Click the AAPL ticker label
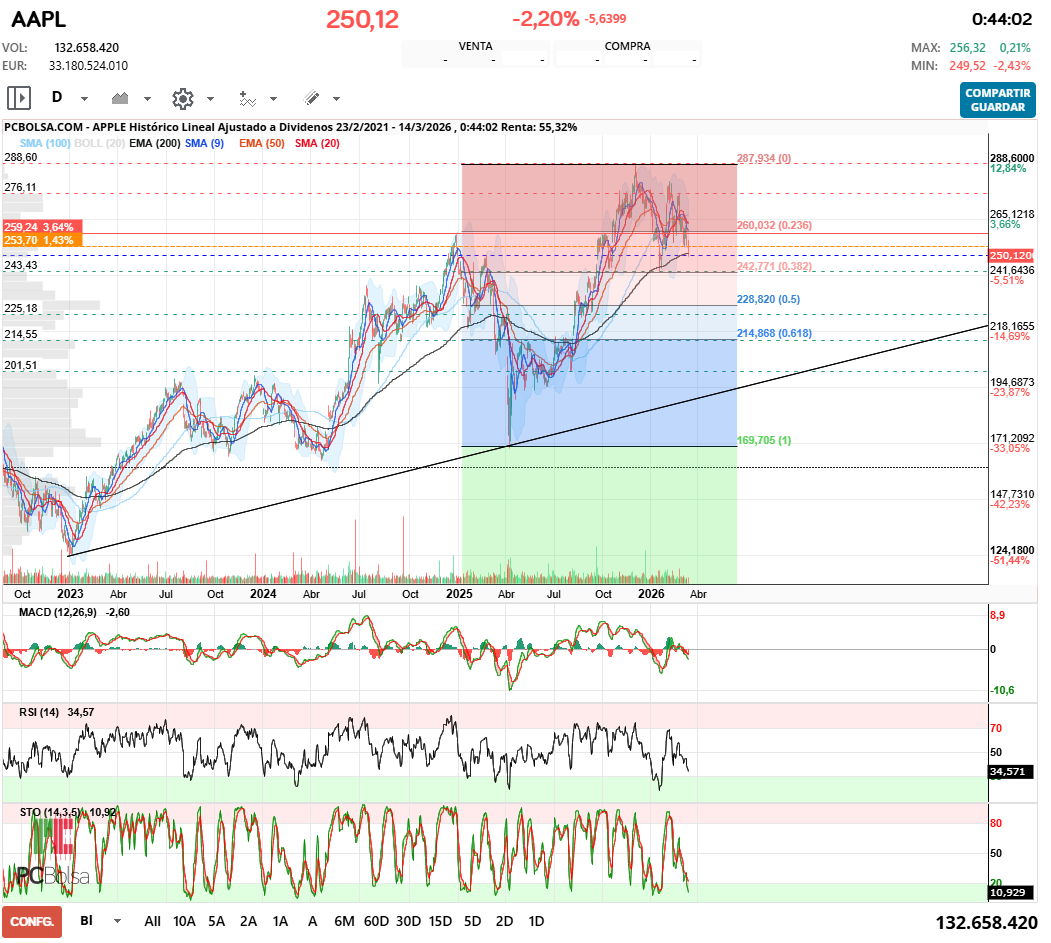 pos(37,19)
